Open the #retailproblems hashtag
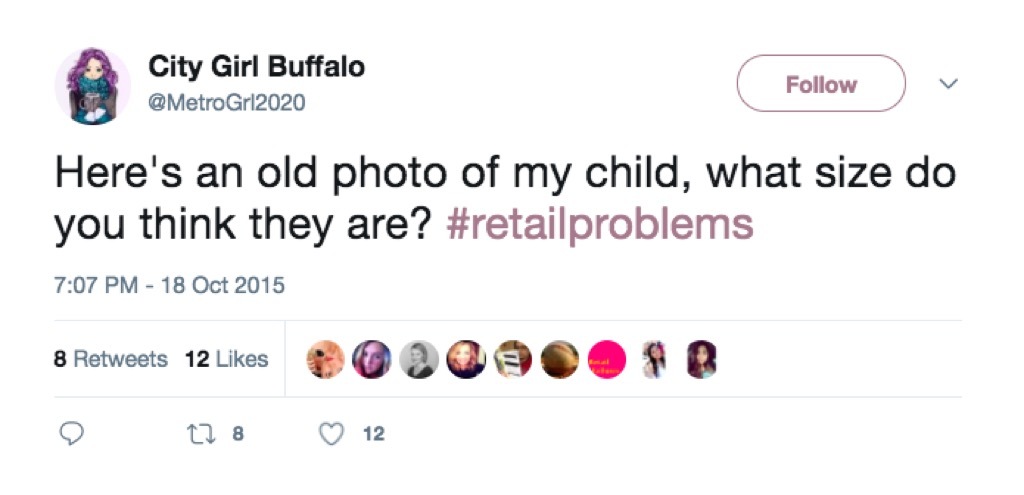The width and height of the screenshot is (1024, 495). point(597,225)
